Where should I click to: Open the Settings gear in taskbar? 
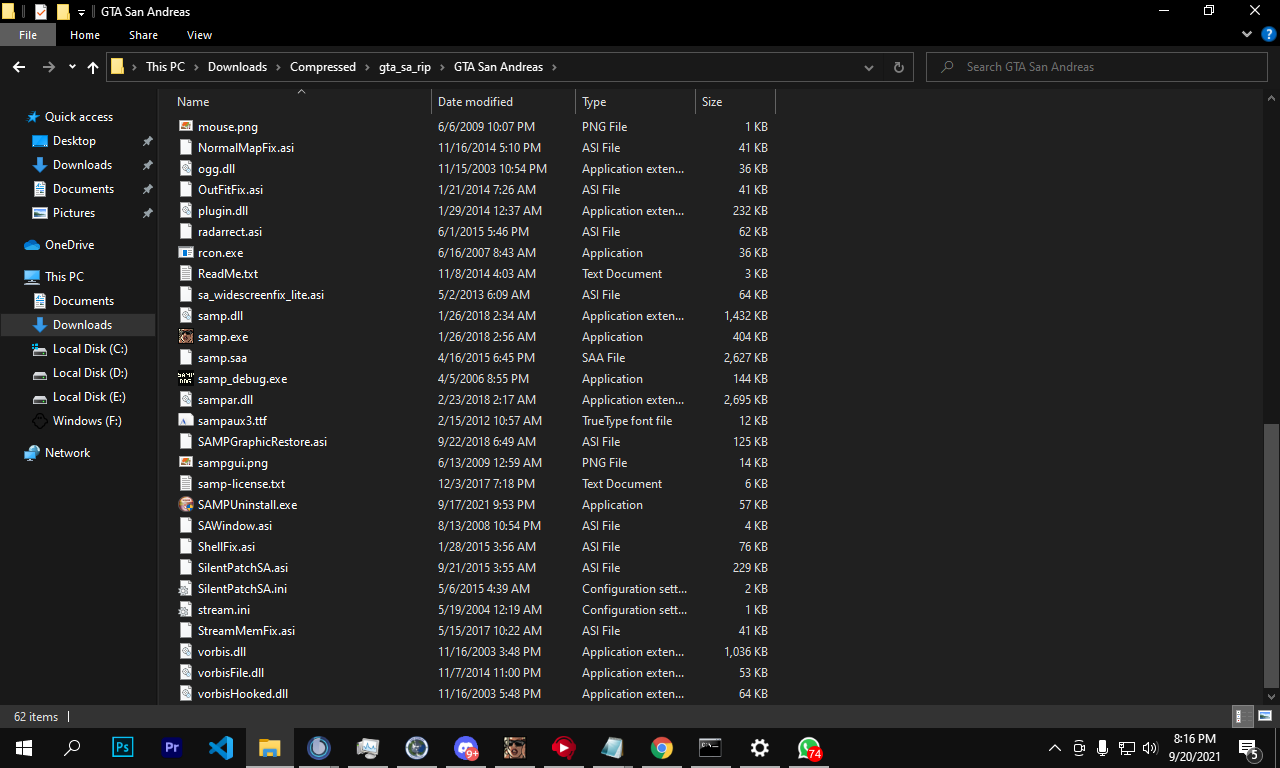[759, 747]
